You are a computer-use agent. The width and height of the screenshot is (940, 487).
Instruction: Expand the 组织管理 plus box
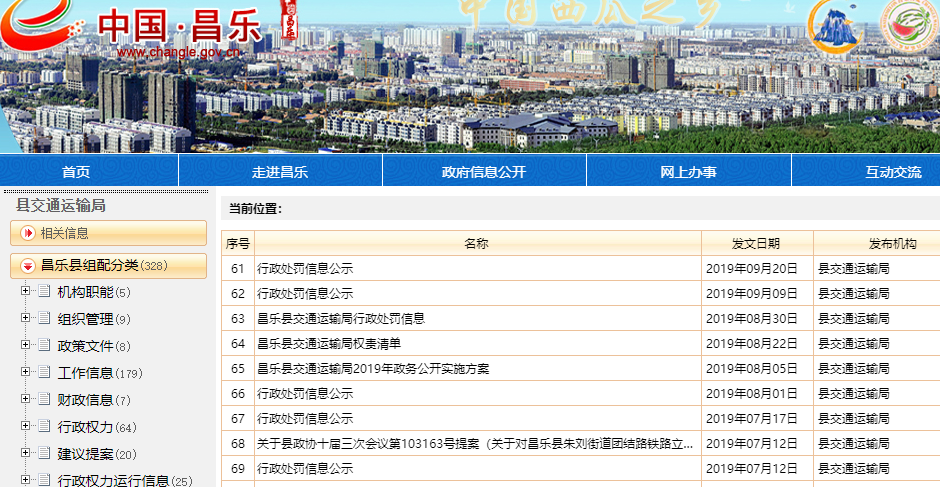(x=25, y=319)
